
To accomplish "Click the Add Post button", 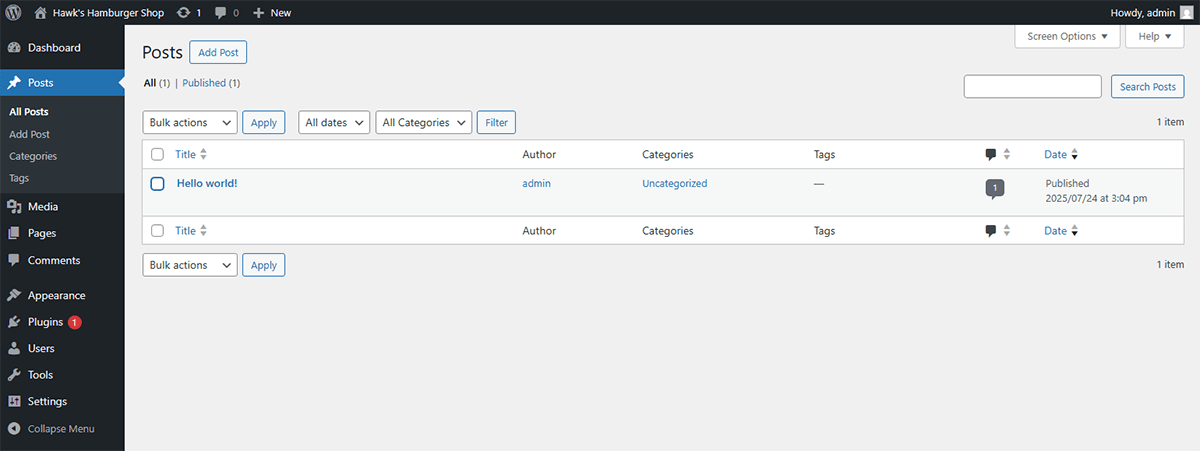I will [218, 52].
